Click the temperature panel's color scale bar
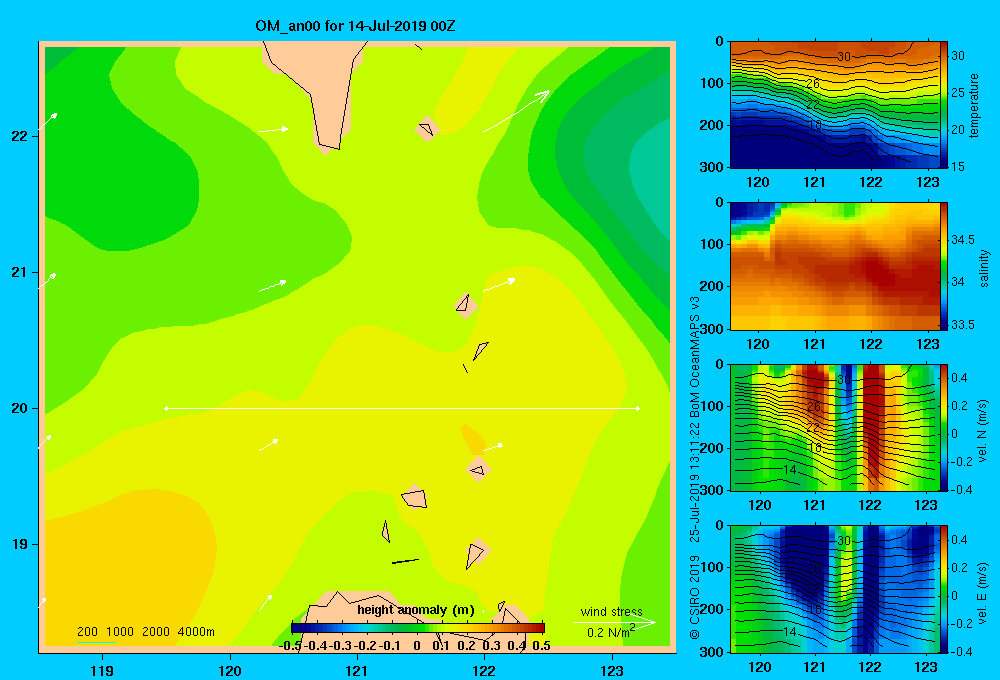The width and height of the screenshot is (1000, 680). click(944, 104)
